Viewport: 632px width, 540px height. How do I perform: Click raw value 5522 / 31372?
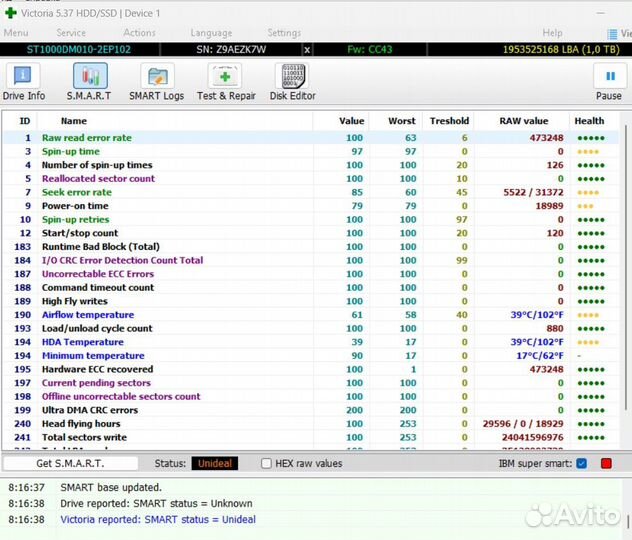point(533,192)
